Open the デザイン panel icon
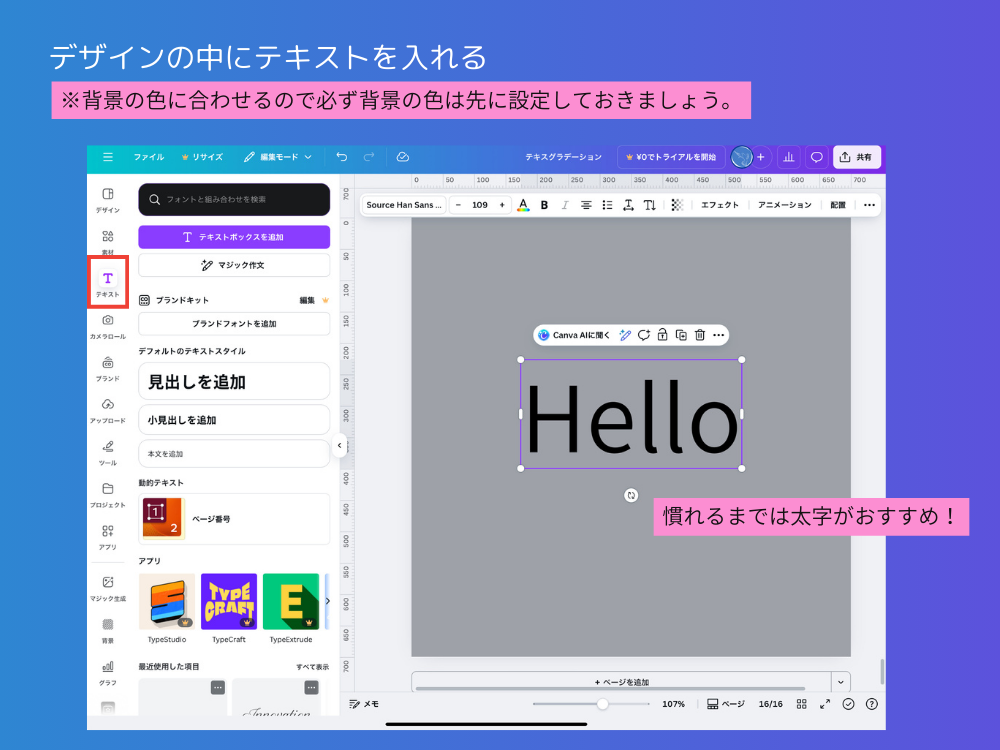The image size is (1000, 750). 107,196
